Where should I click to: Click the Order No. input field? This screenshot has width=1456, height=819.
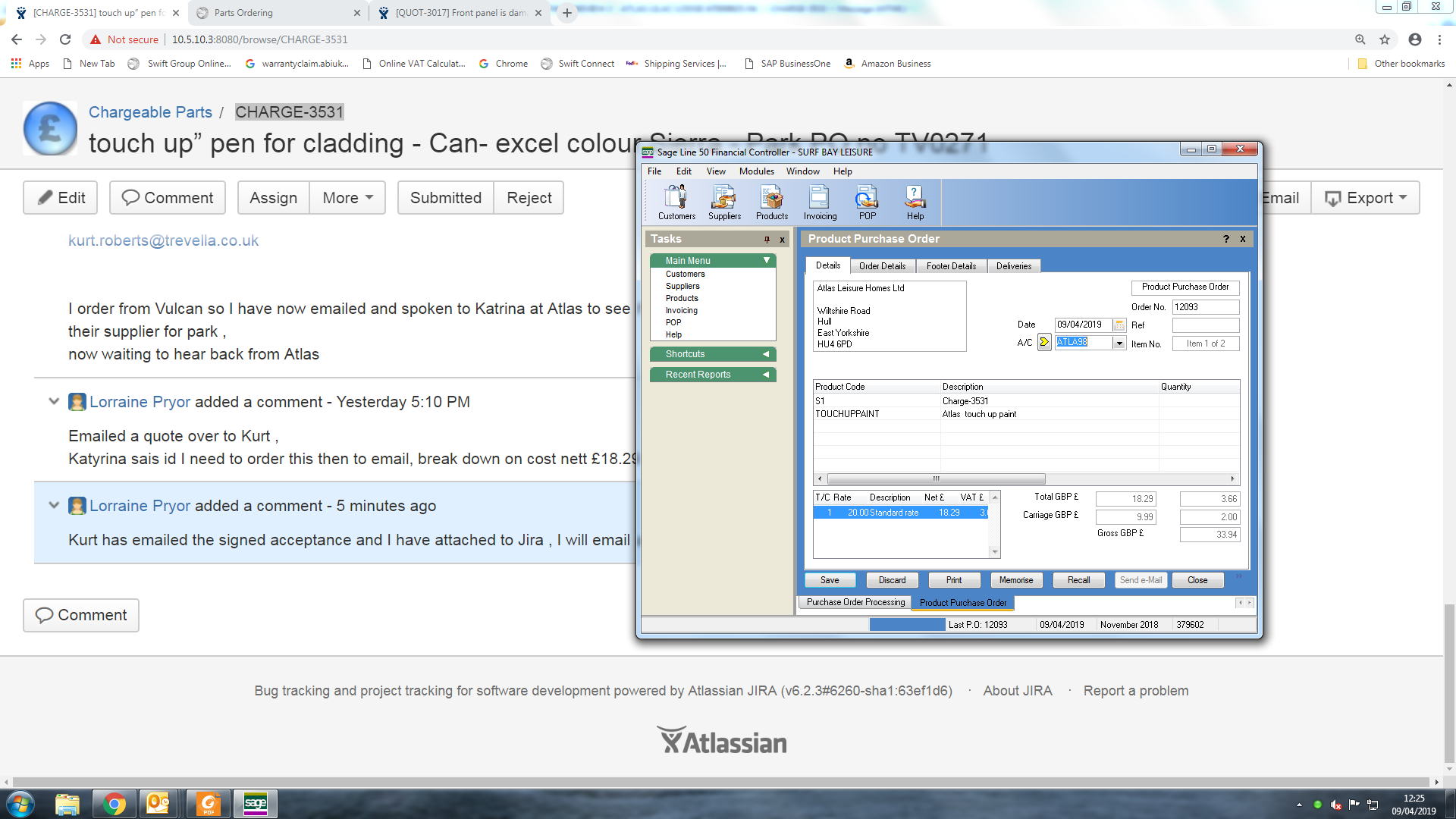pyautogui.click(x=1205, y=307)
